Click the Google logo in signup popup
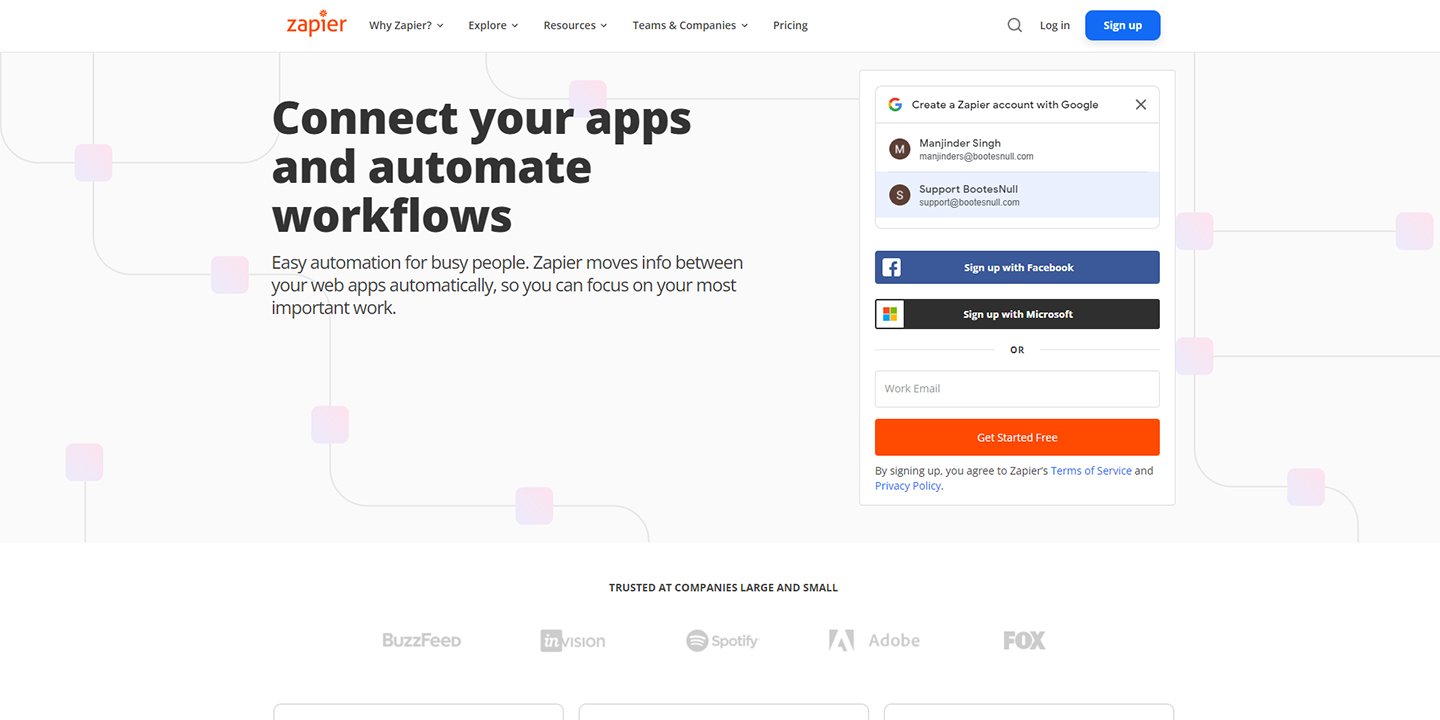This screenshot has height=720, width=1440. click(x=895, y=105)
